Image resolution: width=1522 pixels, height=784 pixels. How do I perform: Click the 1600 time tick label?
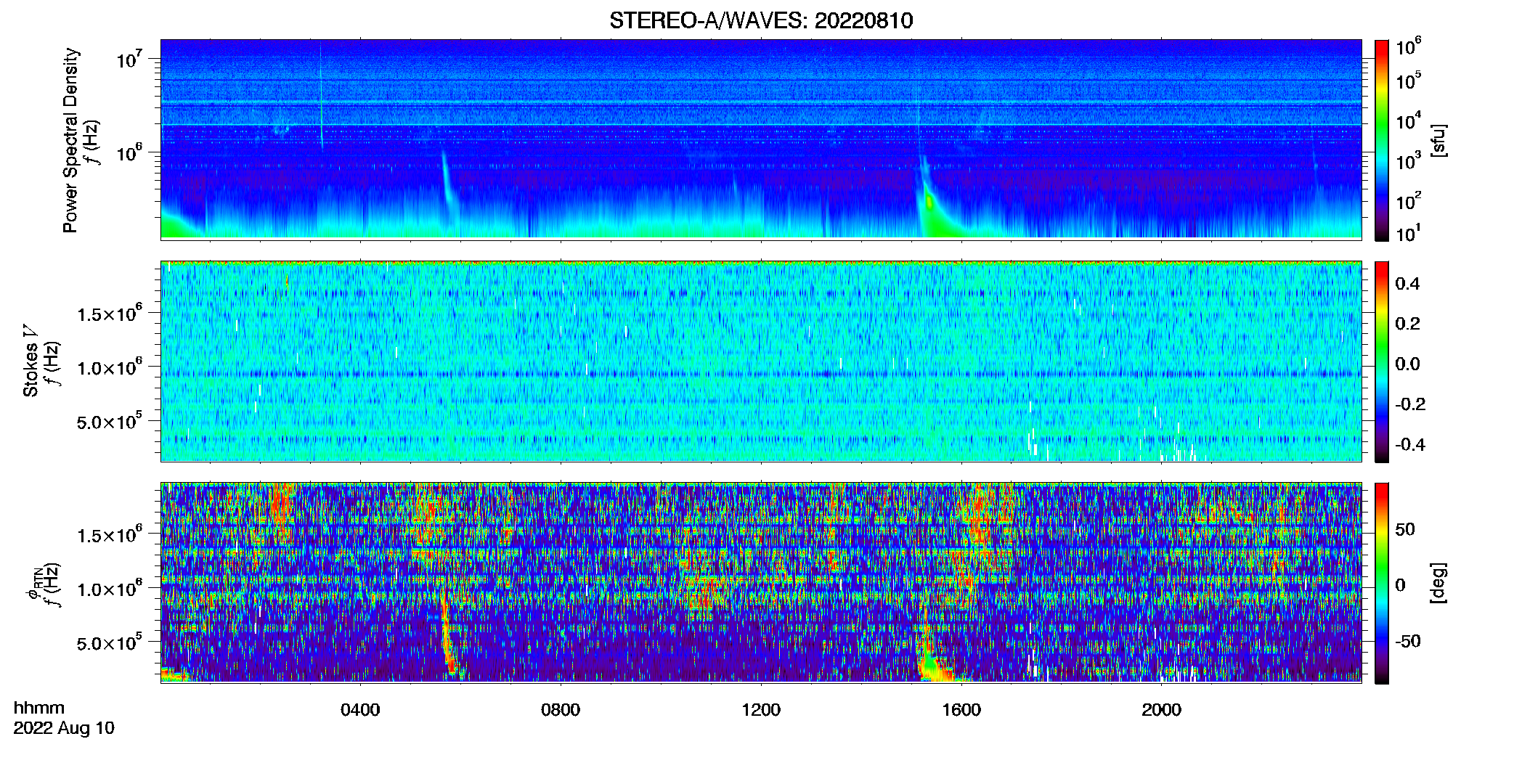pyautogui.click(x=961, y=709)
